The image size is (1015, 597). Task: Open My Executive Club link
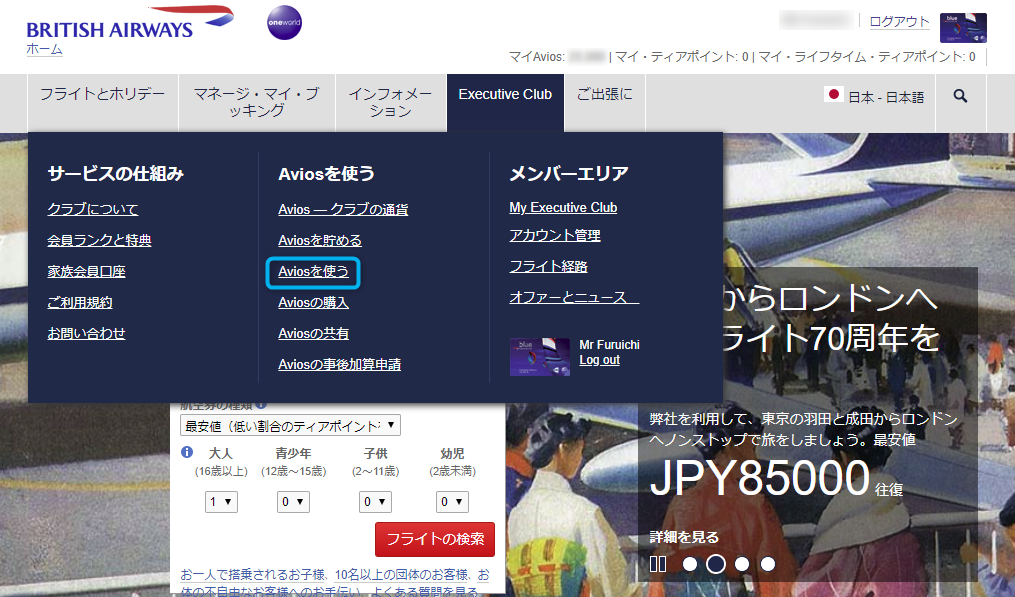pyautogui.click(x=563, y=207)
